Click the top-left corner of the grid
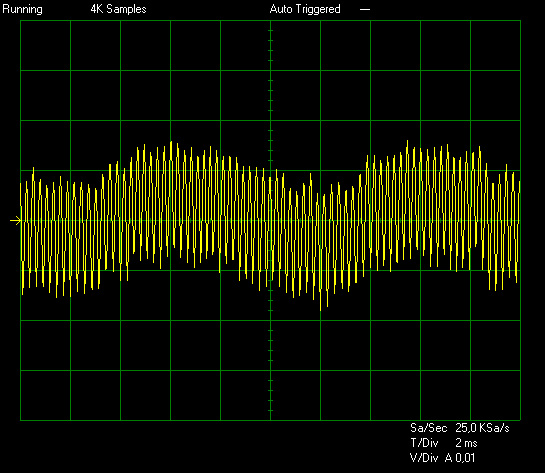 click(x=21, y=21)
